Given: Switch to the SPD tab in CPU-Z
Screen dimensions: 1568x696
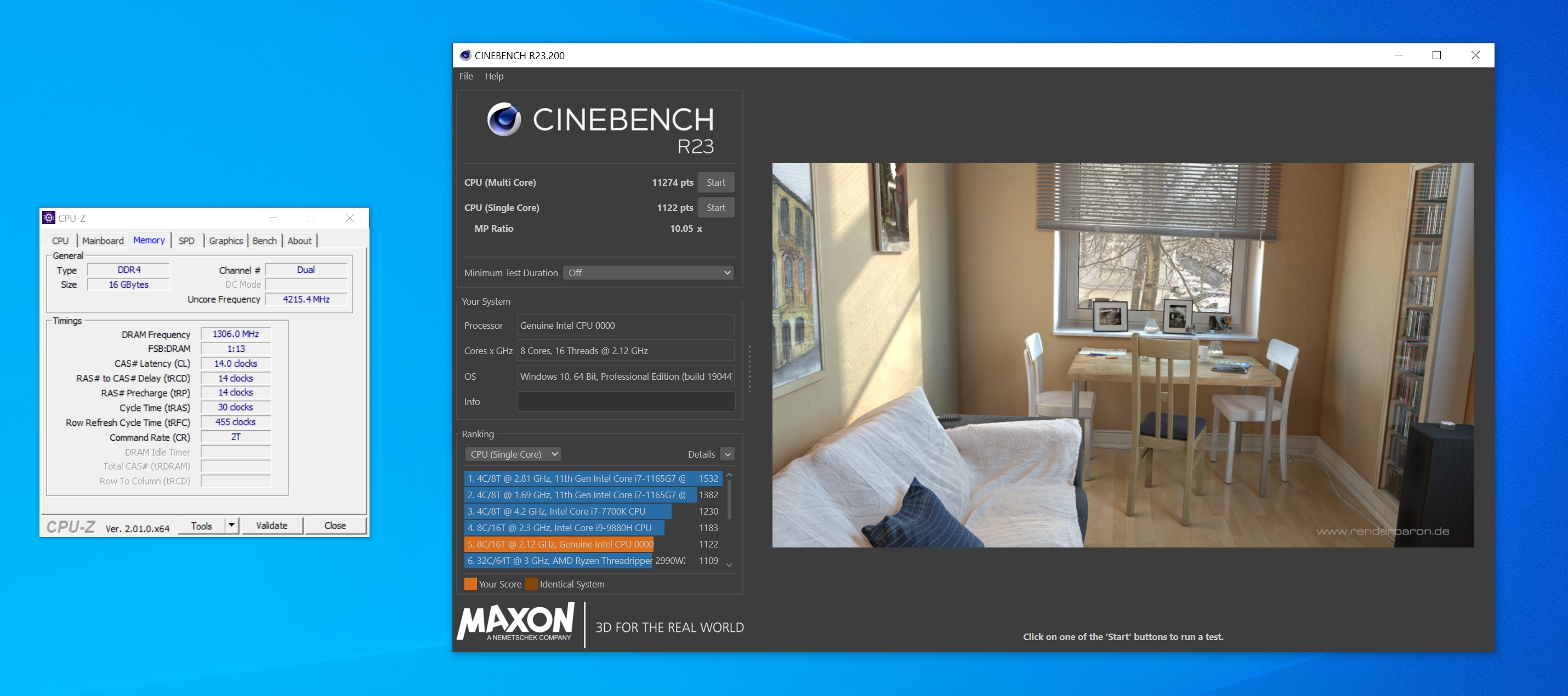Looking at the screenshot, I should click(x=186, y=241).
